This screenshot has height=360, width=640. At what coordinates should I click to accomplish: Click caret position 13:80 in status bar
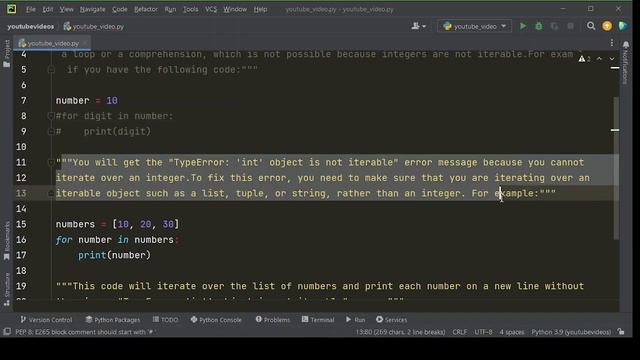[x=400, y=332]
